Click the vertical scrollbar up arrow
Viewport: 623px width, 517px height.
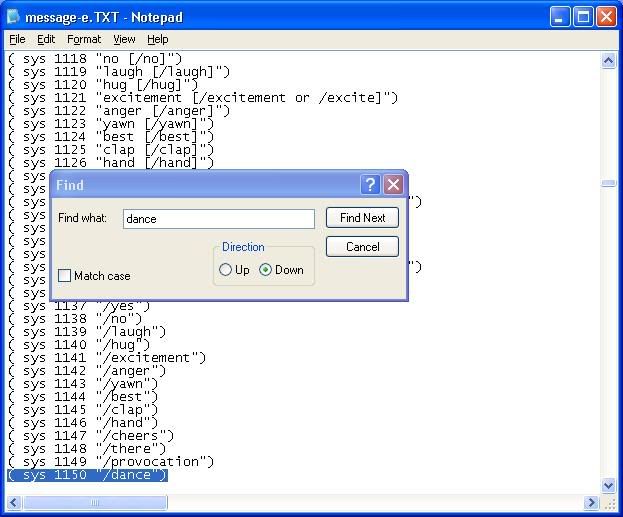click(608, 61)
